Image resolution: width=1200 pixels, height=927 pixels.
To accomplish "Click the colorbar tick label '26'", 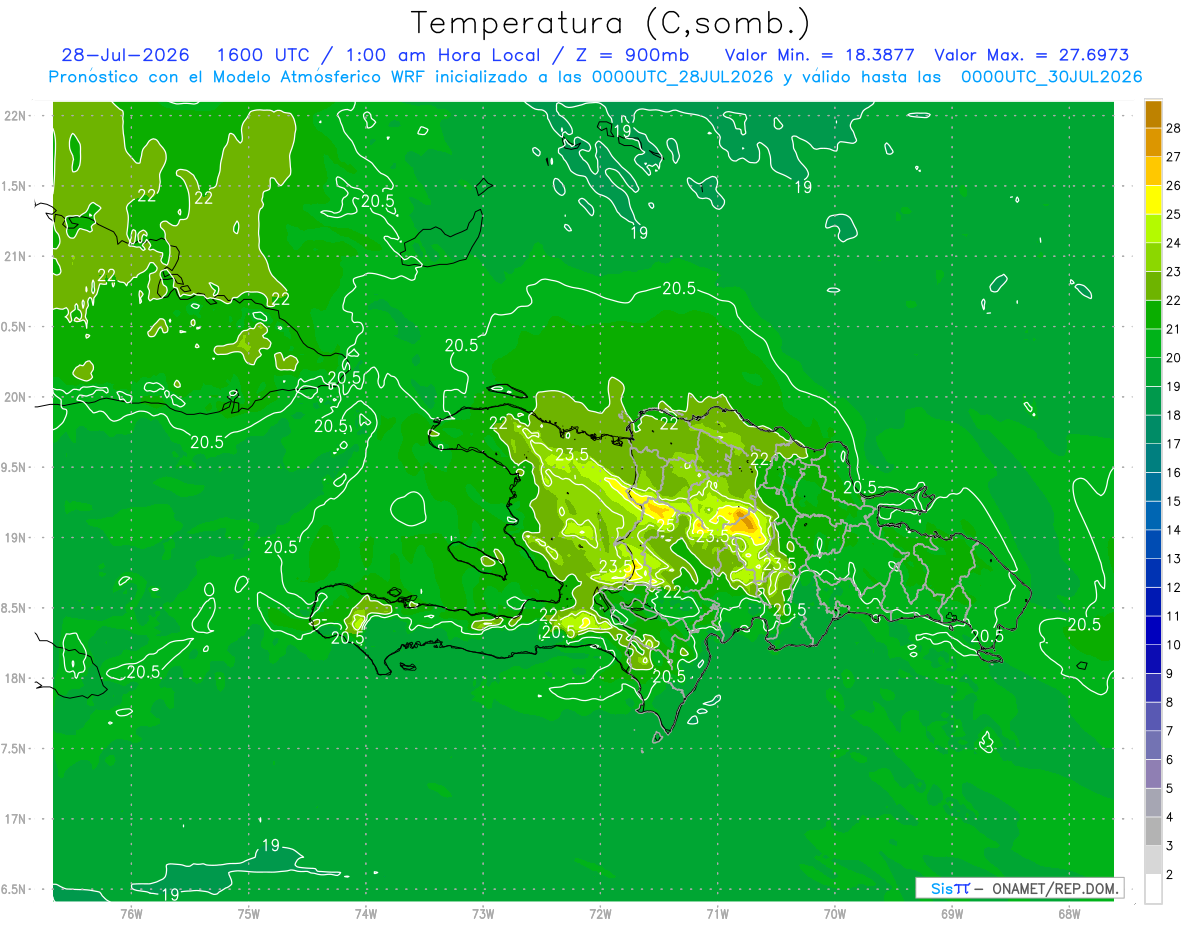I will (x=1174, y=185).
